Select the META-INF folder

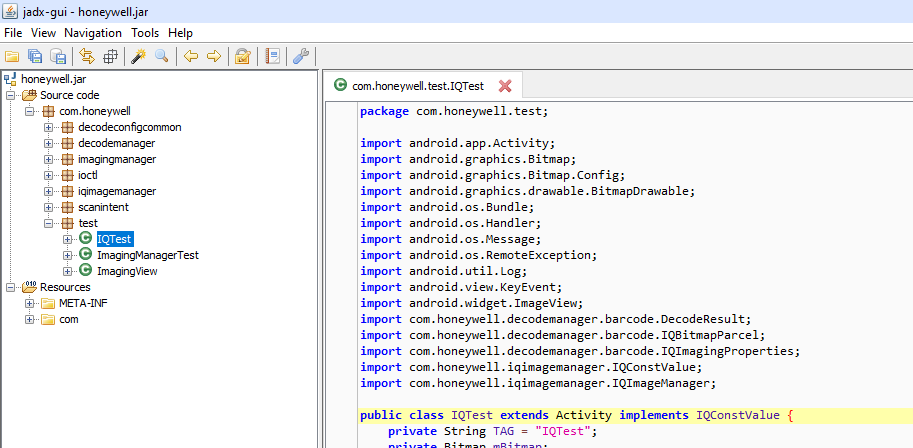[83, 303]
